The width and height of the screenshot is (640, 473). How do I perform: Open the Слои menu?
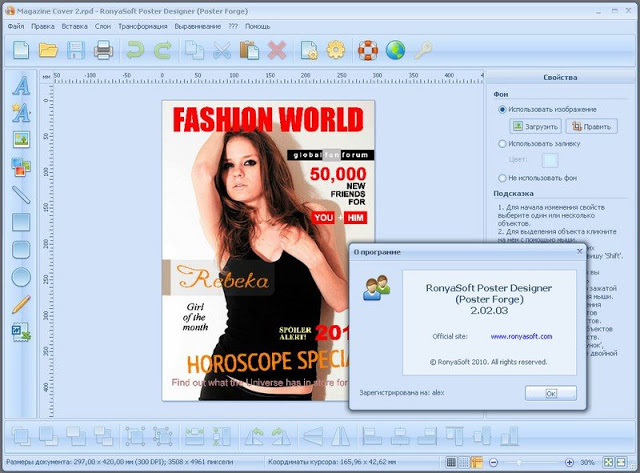(x=102, y=26)
